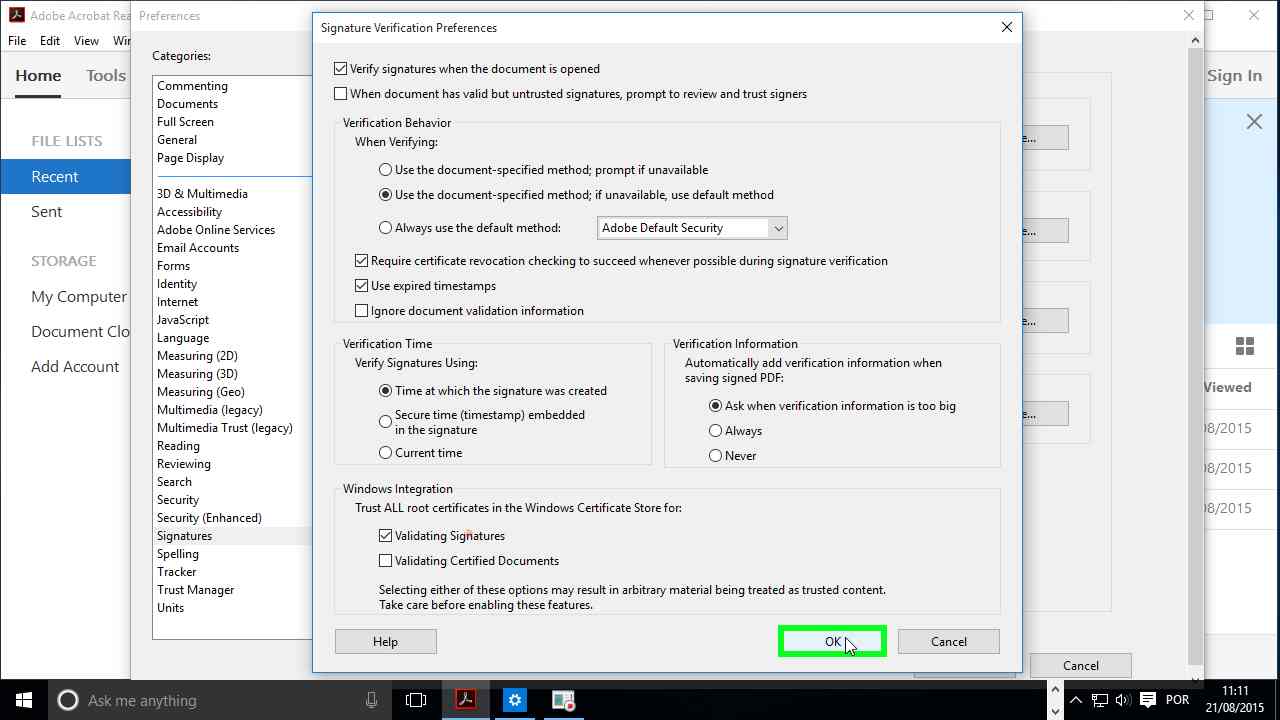
Task: Open Action Center notifications icon
Action: [1148, 700]
